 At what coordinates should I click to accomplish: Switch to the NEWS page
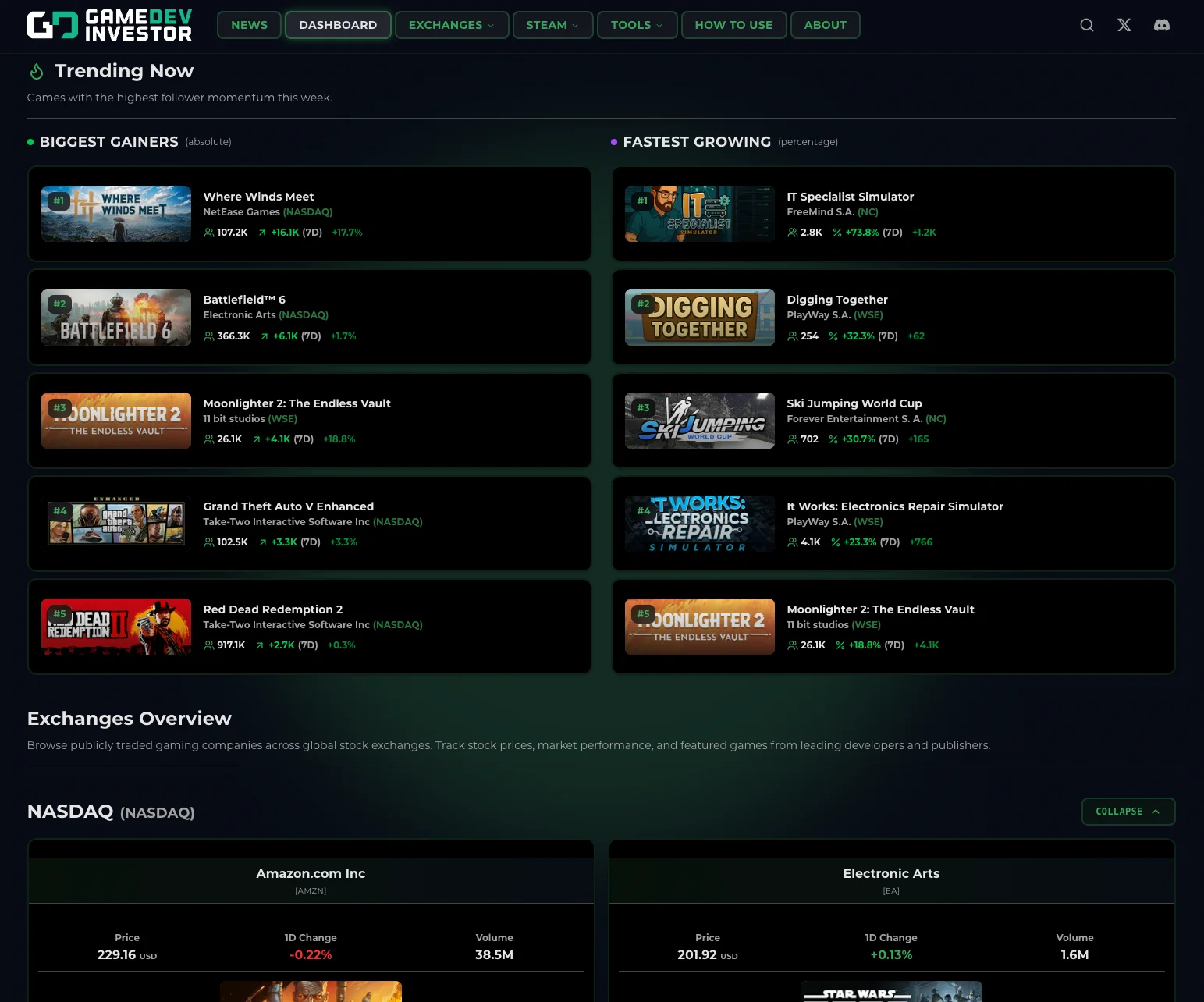[x=249, y=24]
